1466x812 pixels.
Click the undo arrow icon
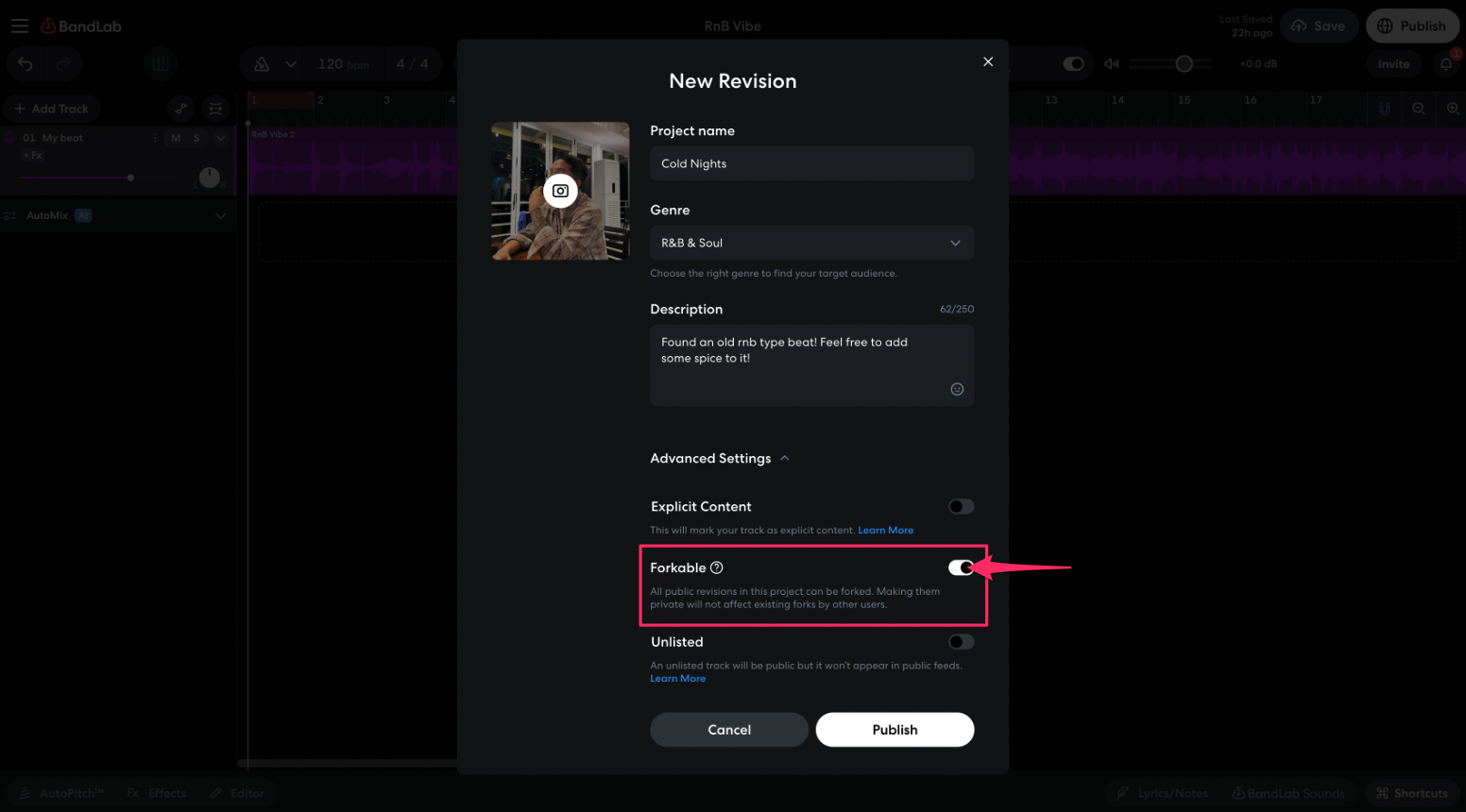pyautogui.click(x=26, y=64)
